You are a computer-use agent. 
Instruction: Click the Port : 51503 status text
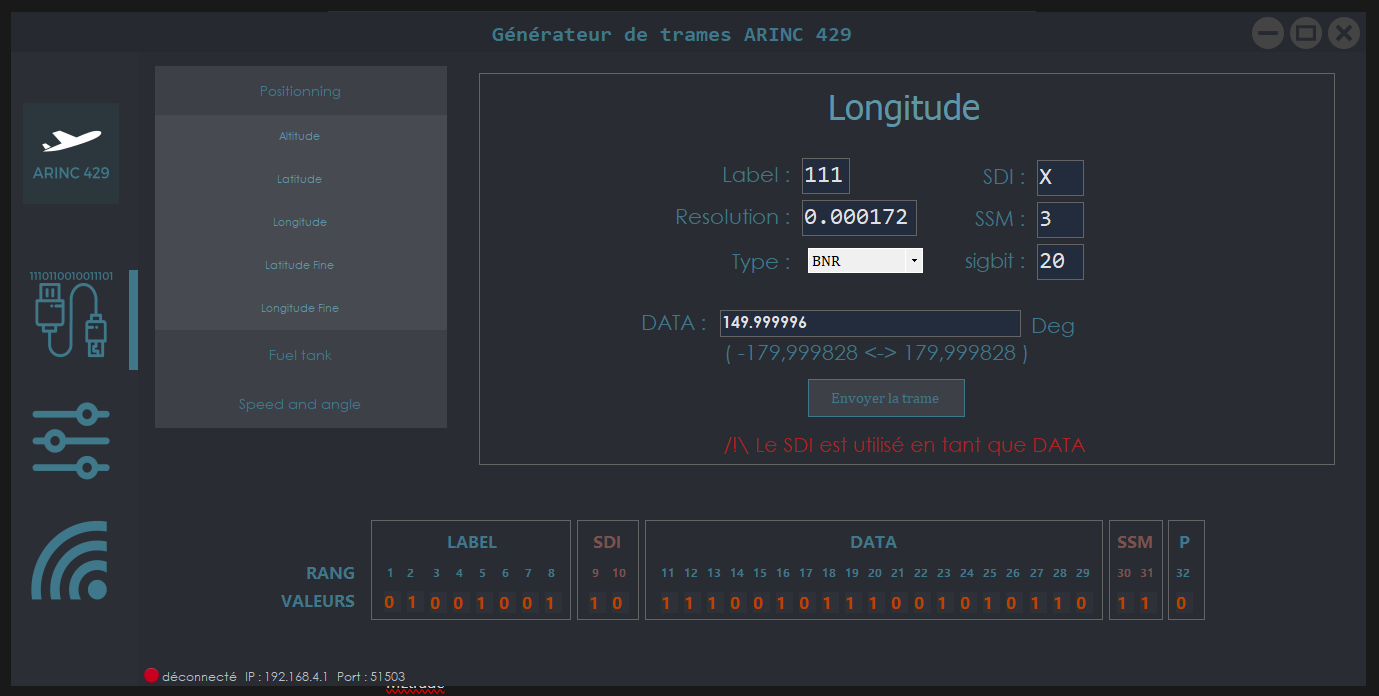coord(371,677)
